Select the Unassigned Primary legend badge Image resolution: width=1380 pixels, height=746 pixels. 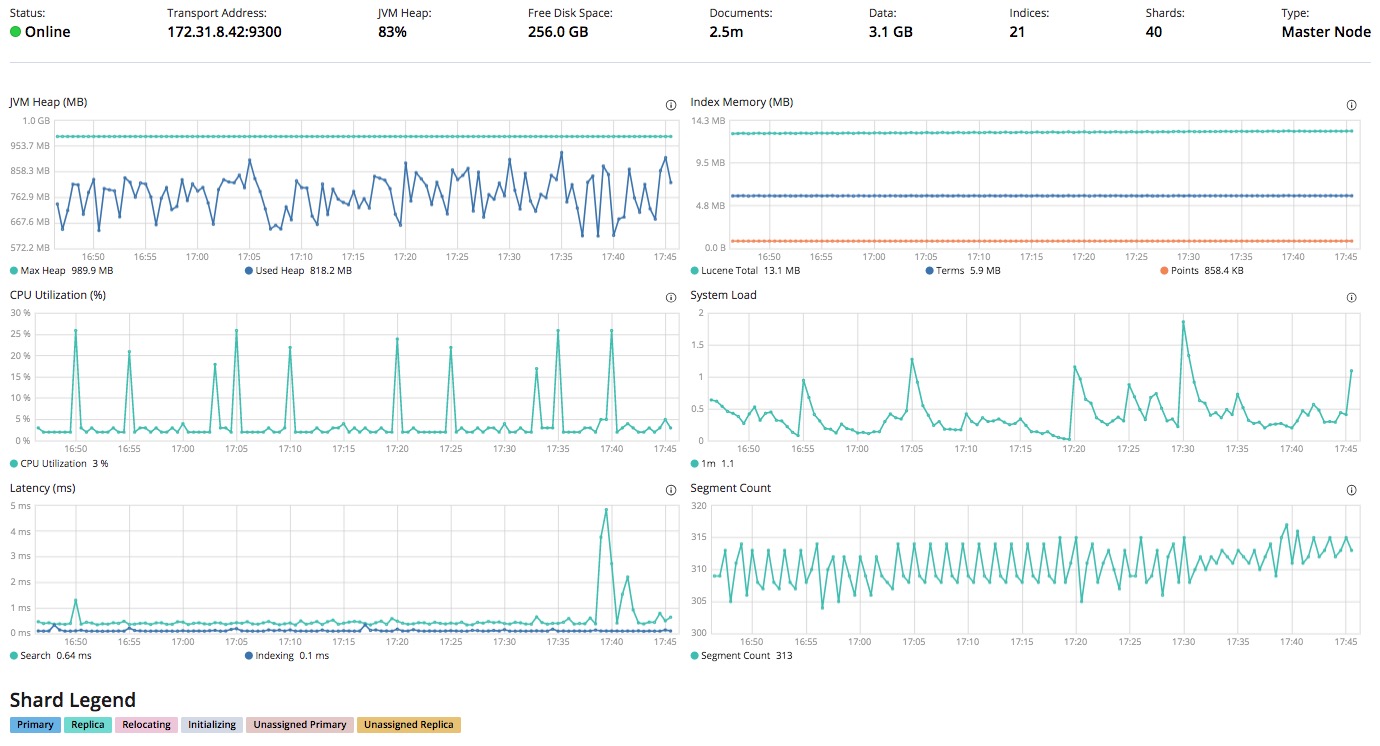[300, 725]
